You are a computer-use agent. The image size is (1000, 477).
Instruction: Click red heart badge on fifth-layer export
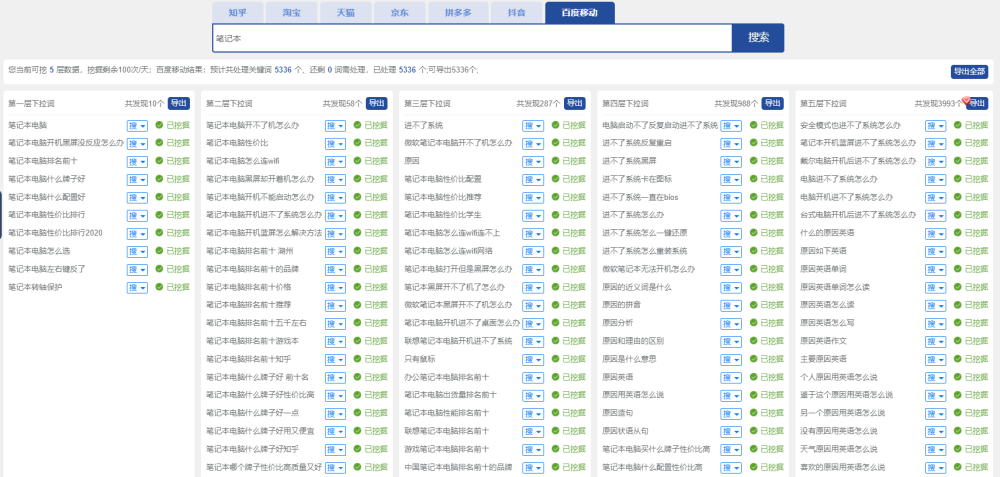tap(966, 100)
